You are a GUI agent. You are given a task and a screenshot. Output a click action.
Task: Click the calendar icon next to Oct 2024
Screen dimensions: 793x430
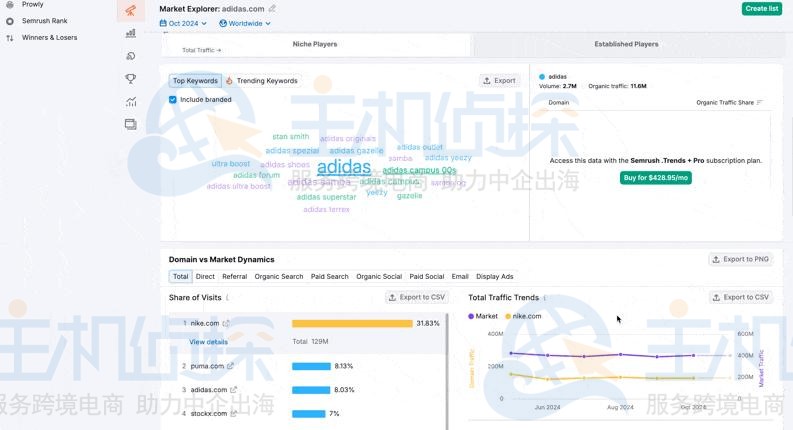tap(163, 23)
